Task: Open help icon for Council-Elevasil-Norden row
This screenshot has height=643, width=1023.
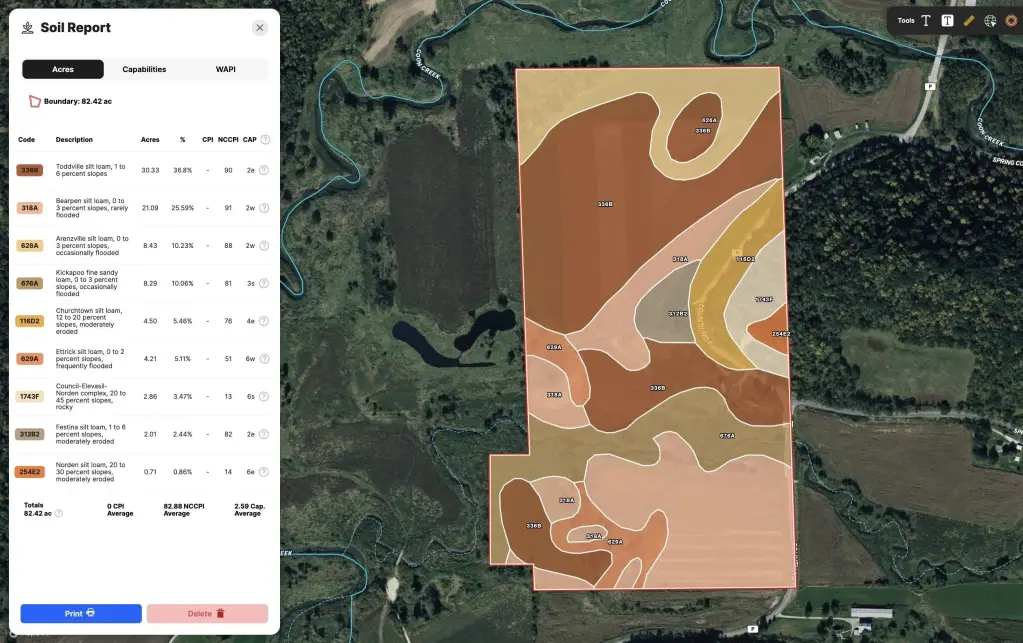Action: [x=264, y=396]
